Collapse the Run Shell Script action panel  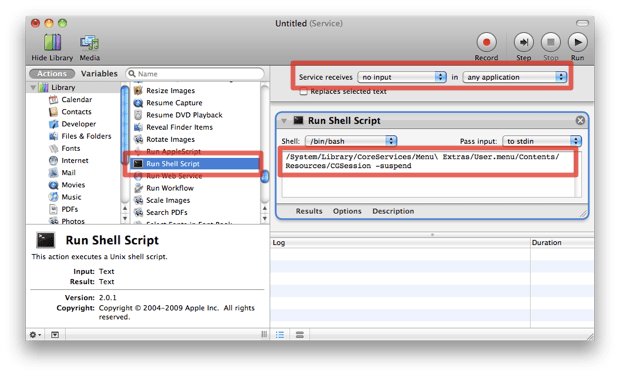[x=284, y=121]
